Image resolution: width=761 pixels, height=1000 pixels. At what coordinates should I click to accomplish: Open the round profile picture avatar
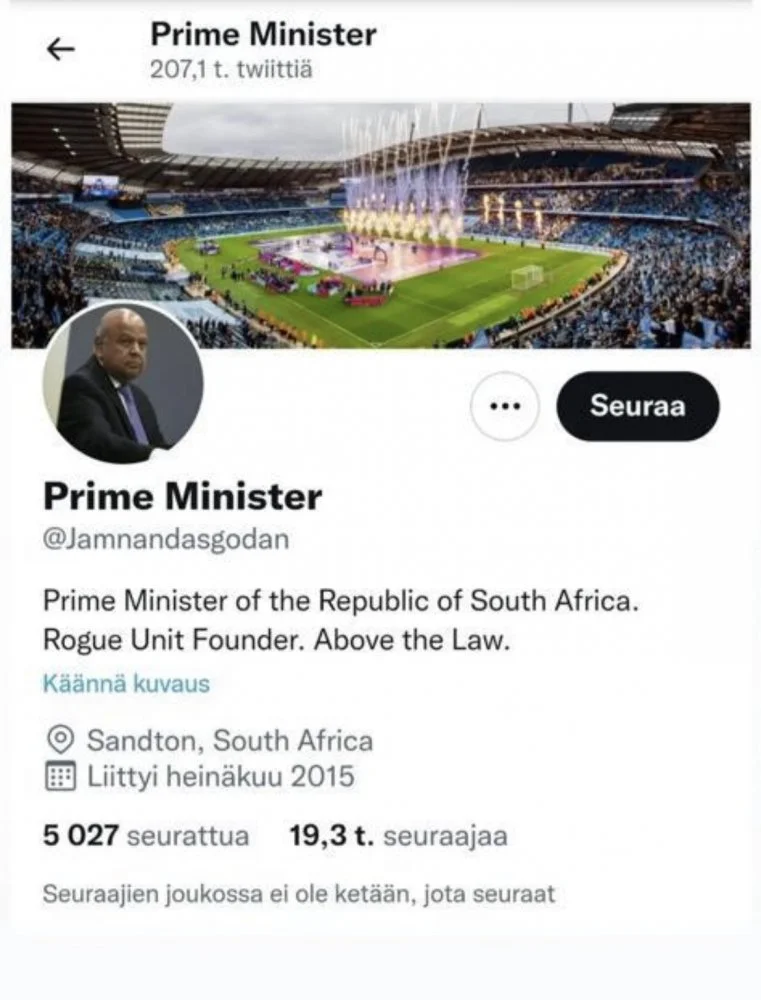click(123, 383)
